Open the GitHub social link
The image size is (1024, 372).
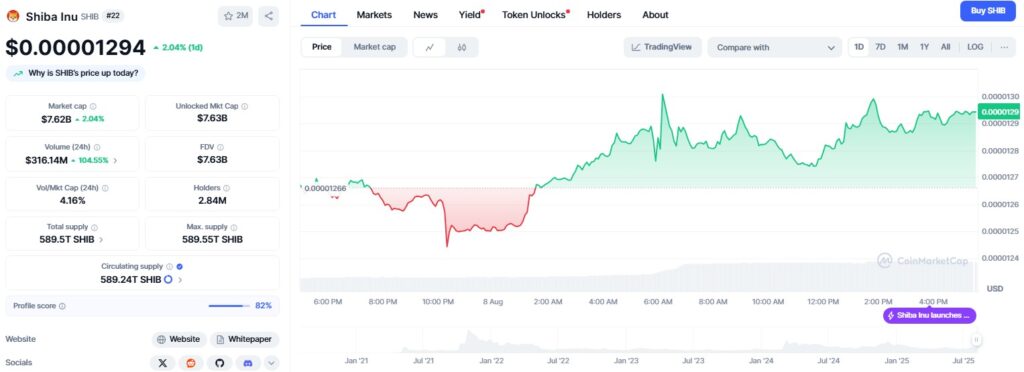point(219,362)
